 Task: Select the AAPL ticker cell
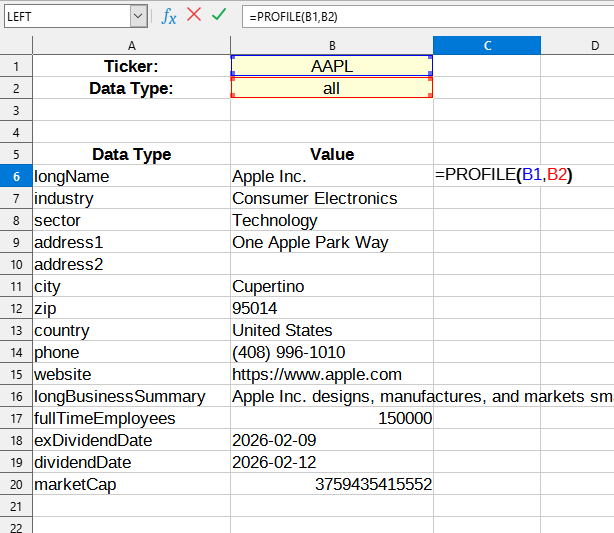click(331, 66)
